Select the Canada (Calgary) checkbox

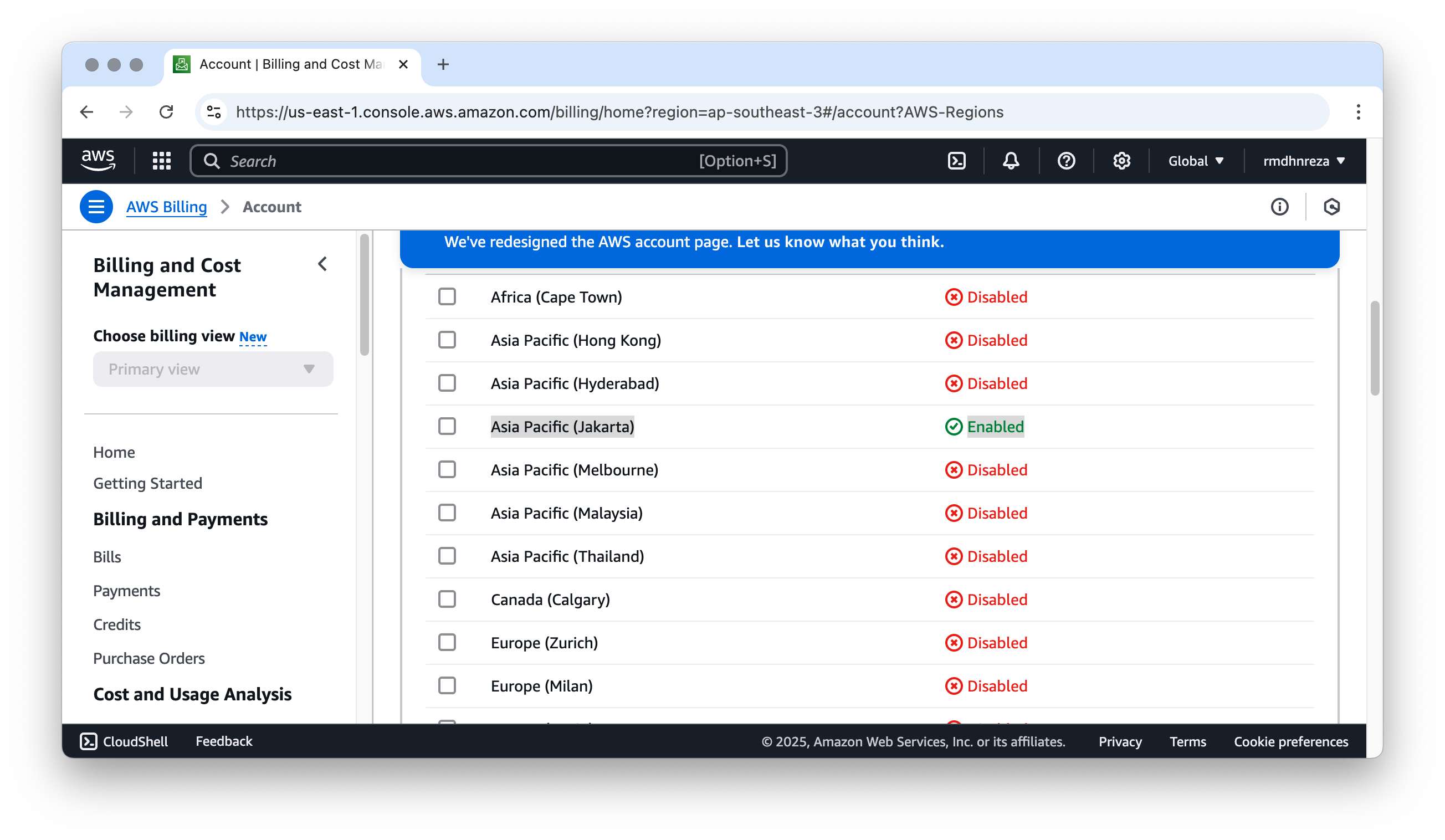coord(447,599)
